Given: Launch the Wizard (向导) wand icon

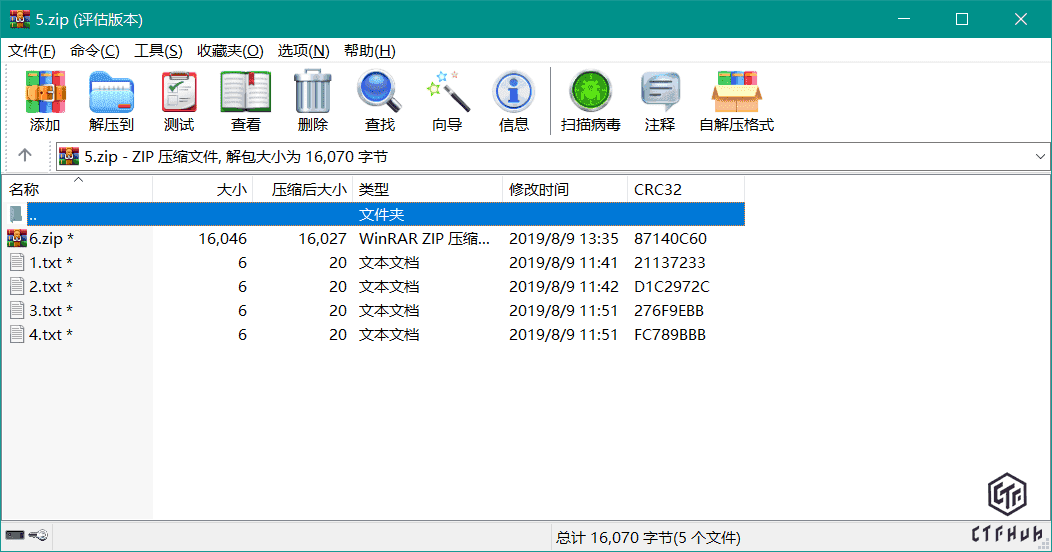Looking at the screenshot, I should click(447, 101).
